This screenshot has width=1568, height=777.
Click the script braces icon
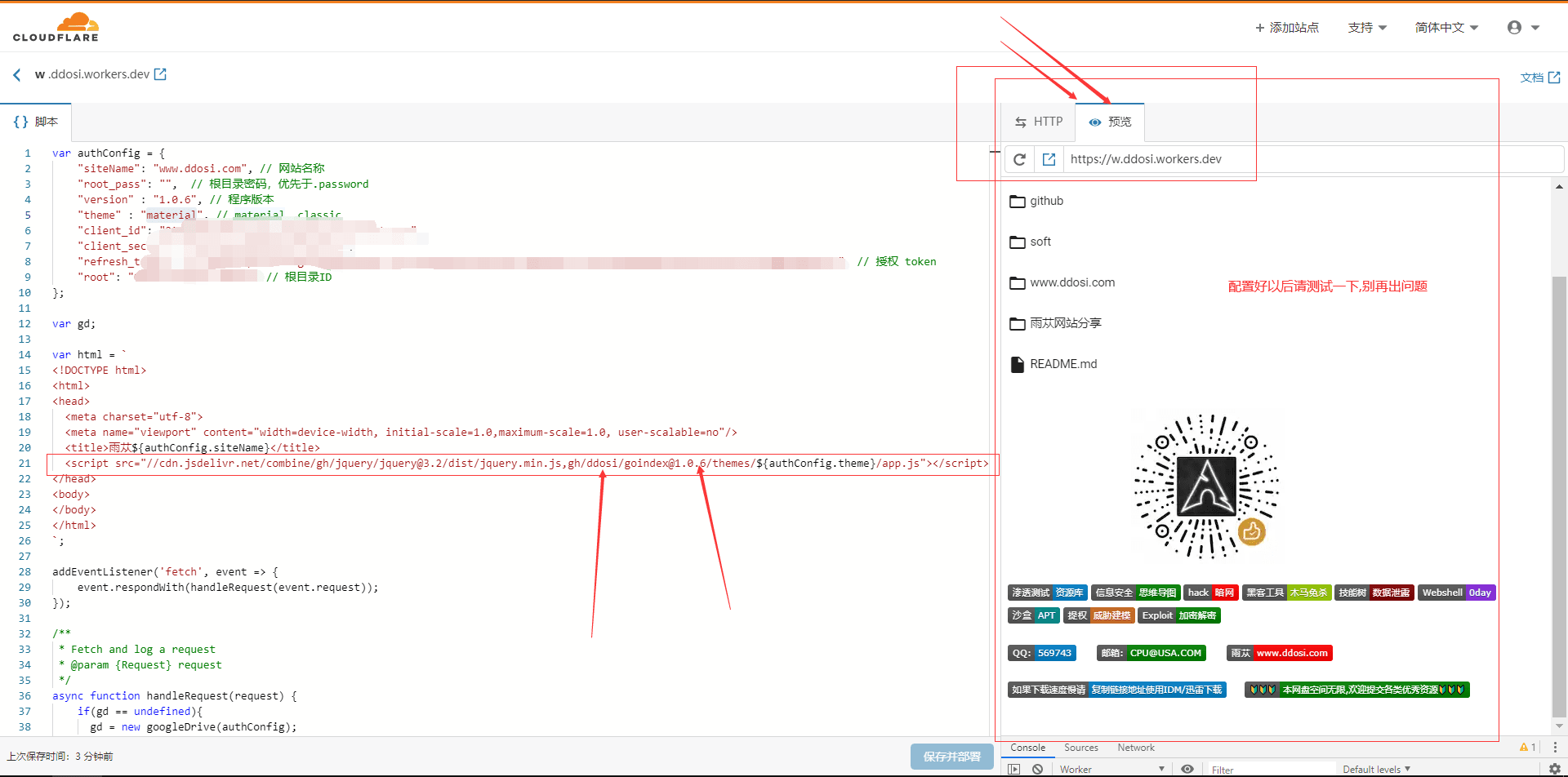(20, 122)
